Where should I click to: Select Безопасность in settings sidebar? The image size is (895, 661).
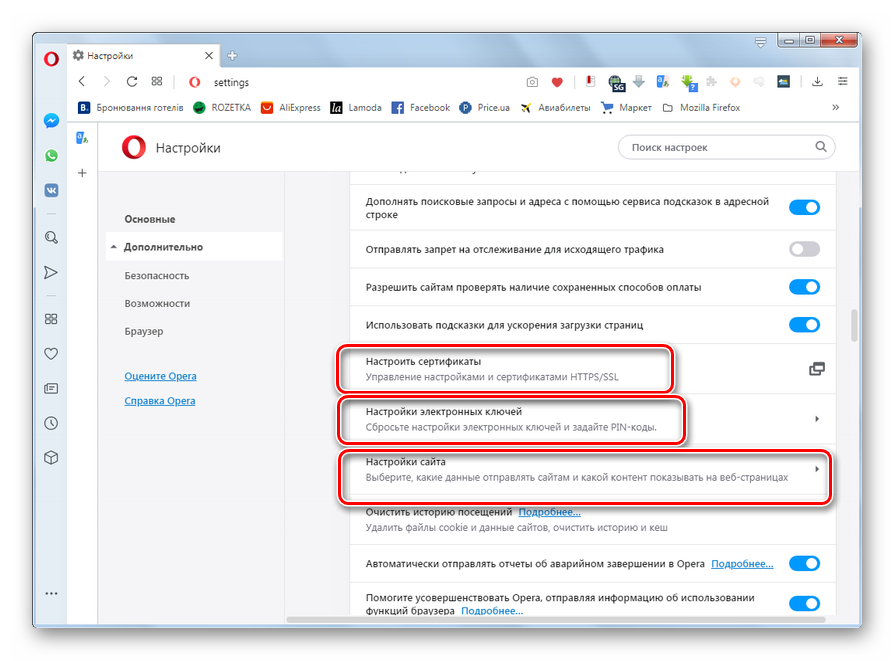click(x=156, y=276)
